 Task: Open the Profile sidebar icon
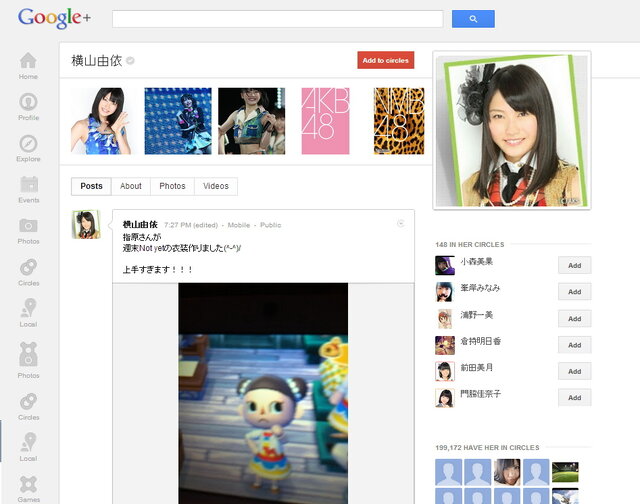click(x=28, y=104)
